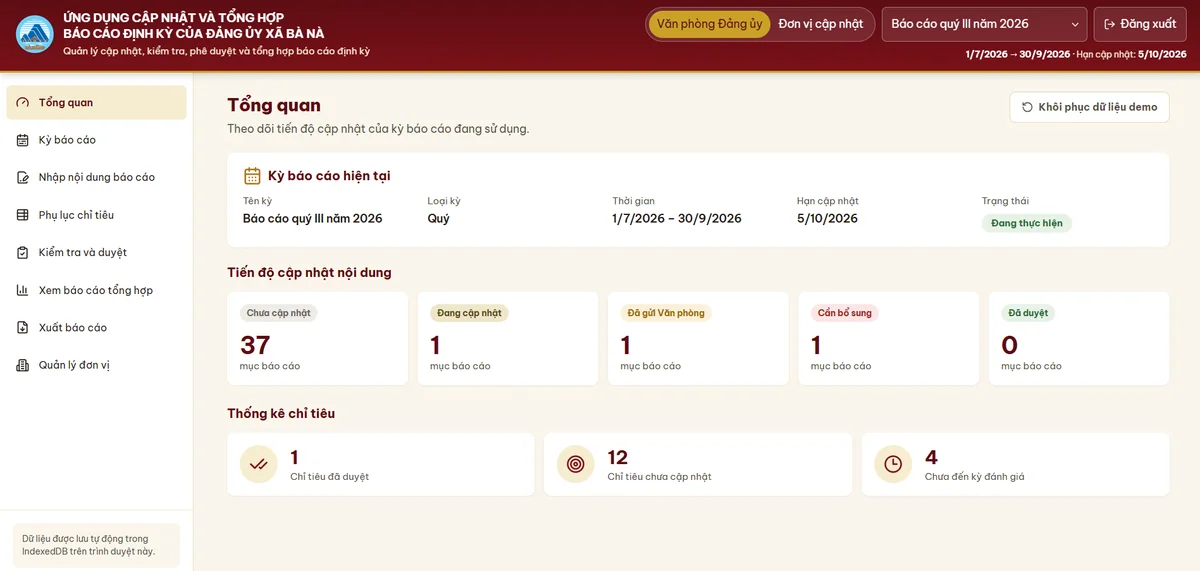Click the number 0 in Đã duyệt card
Screen dimensions: 1200x571
click(x=1009, y=345)
